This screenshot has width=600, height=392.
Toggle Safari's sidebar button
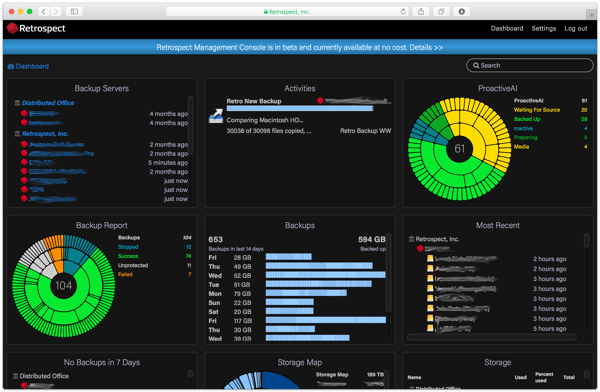point(74,11)
